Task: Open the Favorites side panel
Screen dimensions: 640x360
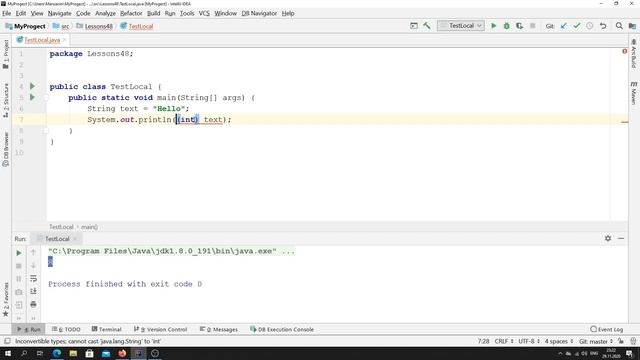Action: point(6,299)
